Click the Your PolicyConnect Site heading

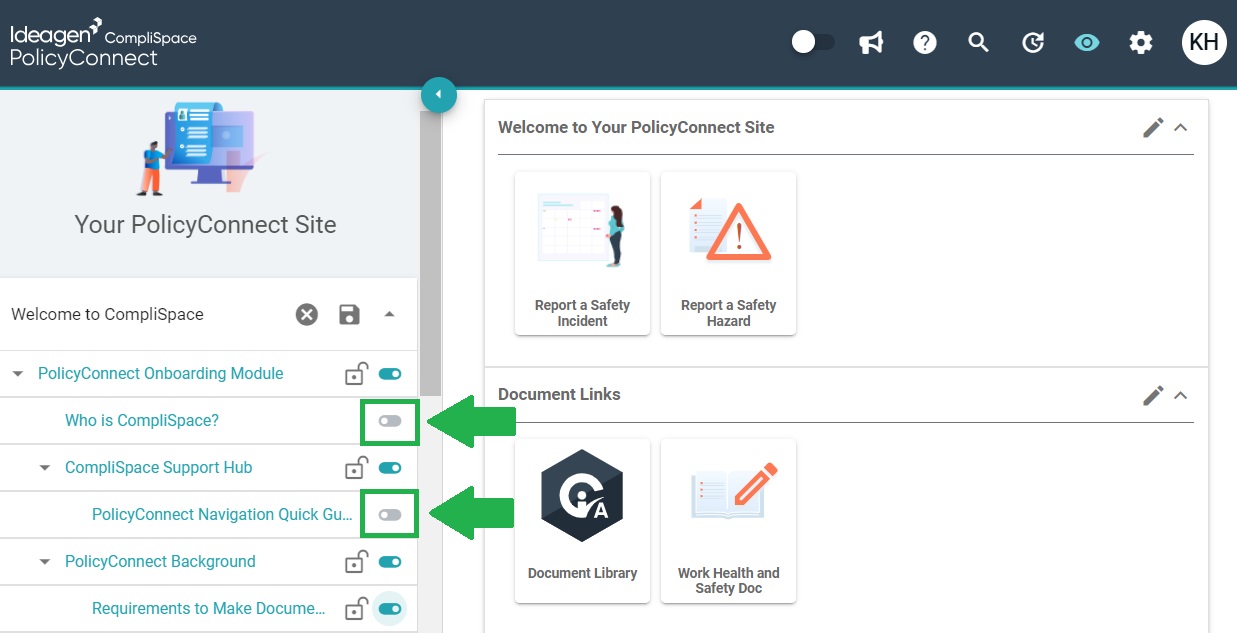point(205,224)
